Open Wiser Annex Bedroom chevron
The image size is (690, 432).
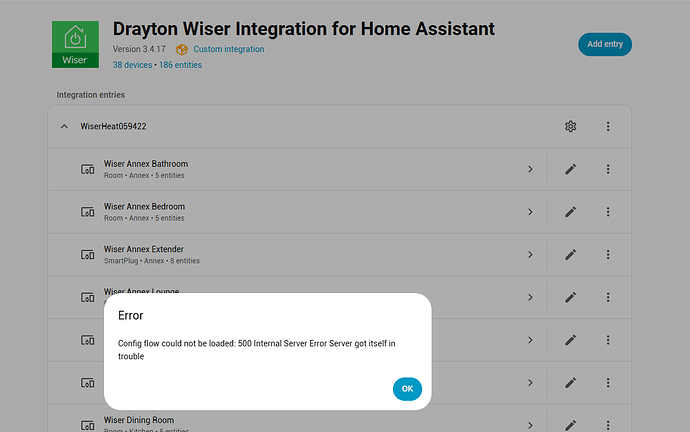530,212
